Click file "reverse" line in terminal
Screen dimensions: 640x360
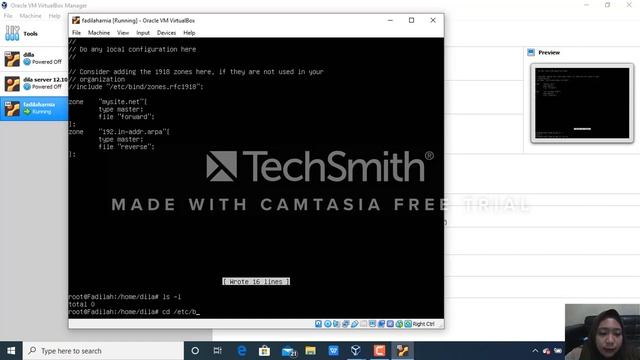pos(127,147)
